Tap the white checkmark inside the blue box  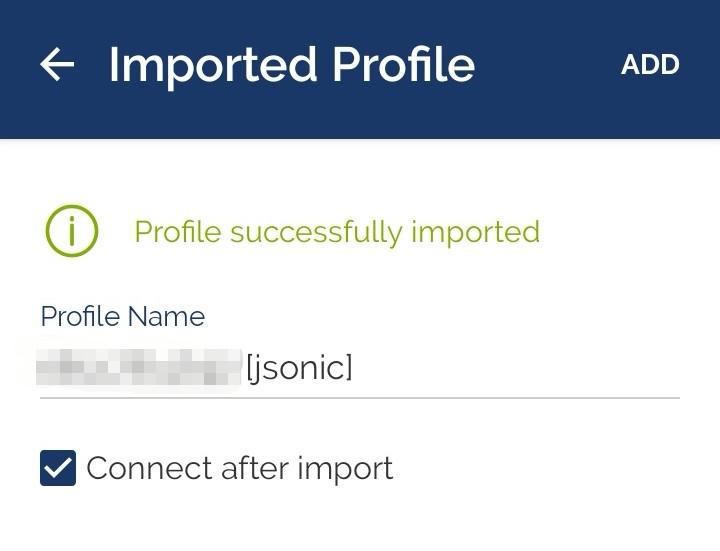pyautogui.click(x=58, y=468)
